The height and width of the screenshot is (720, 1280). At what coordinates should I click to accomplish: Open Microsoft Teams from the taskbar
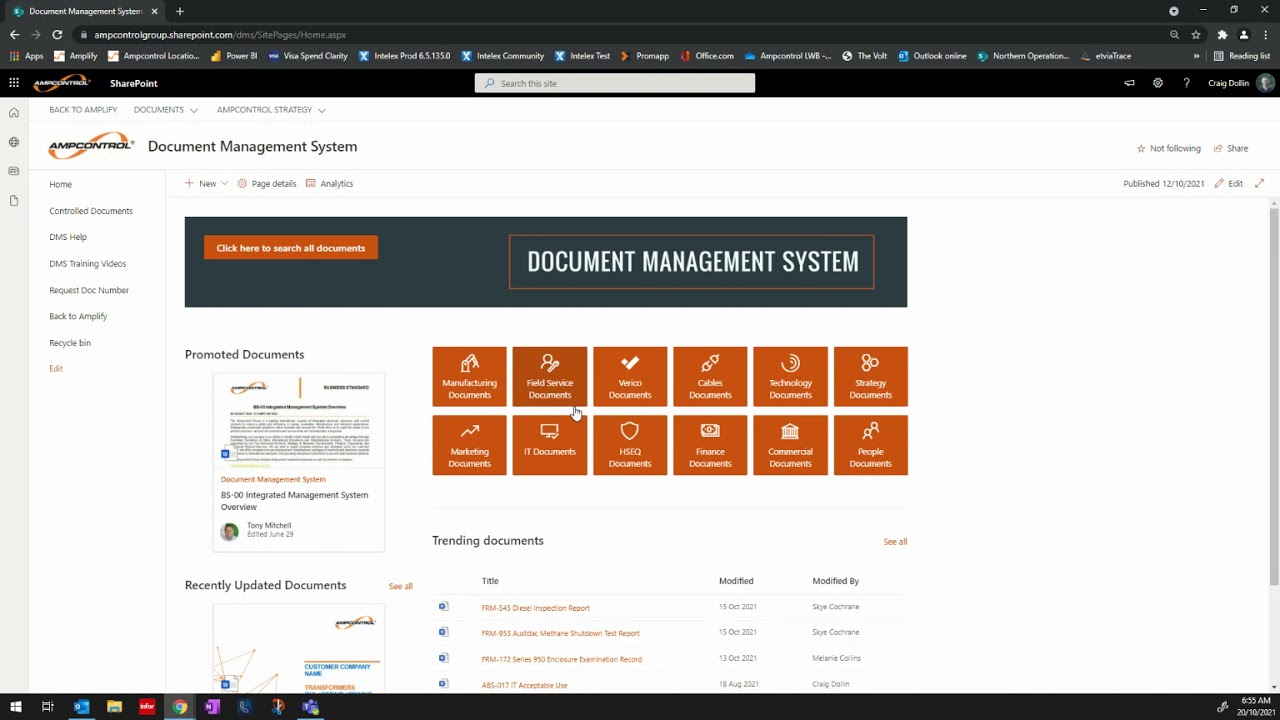pos(310,707)
